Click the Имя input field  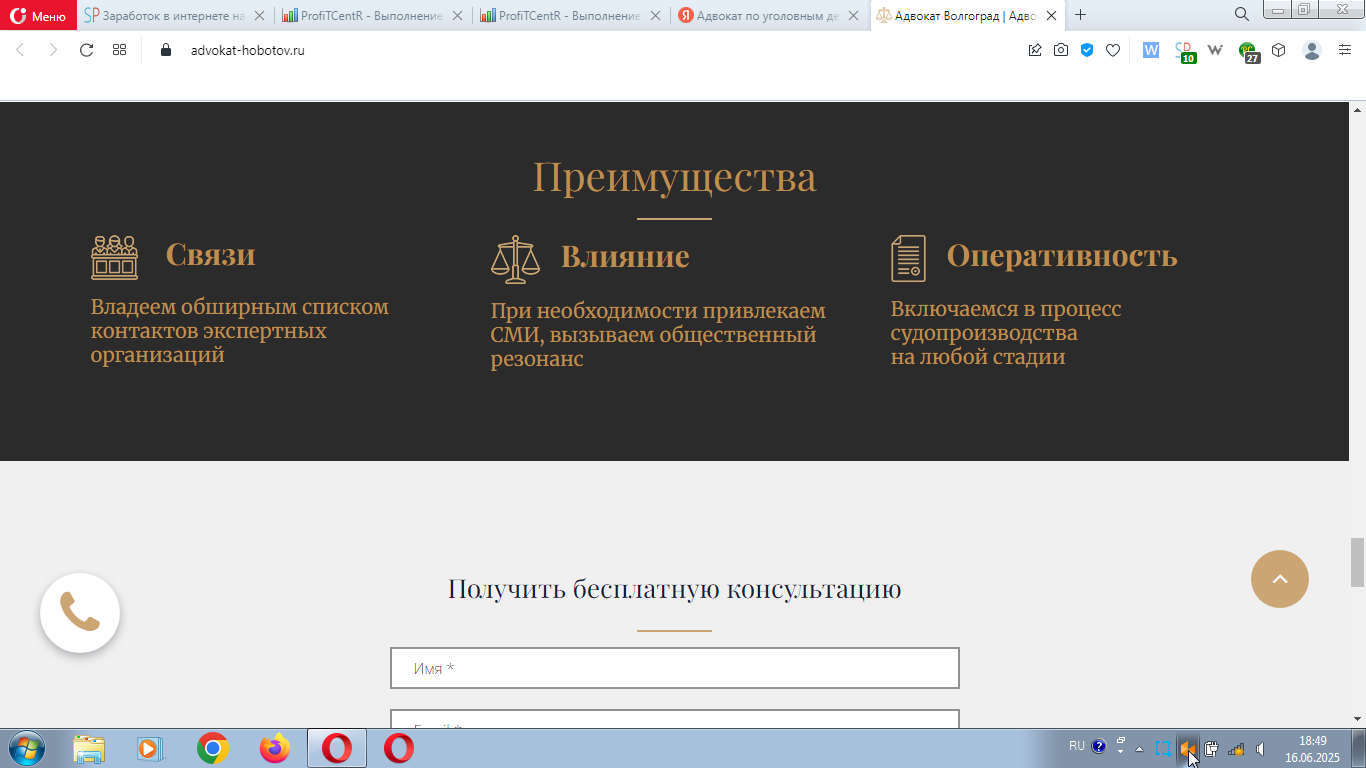pos(675,668)
